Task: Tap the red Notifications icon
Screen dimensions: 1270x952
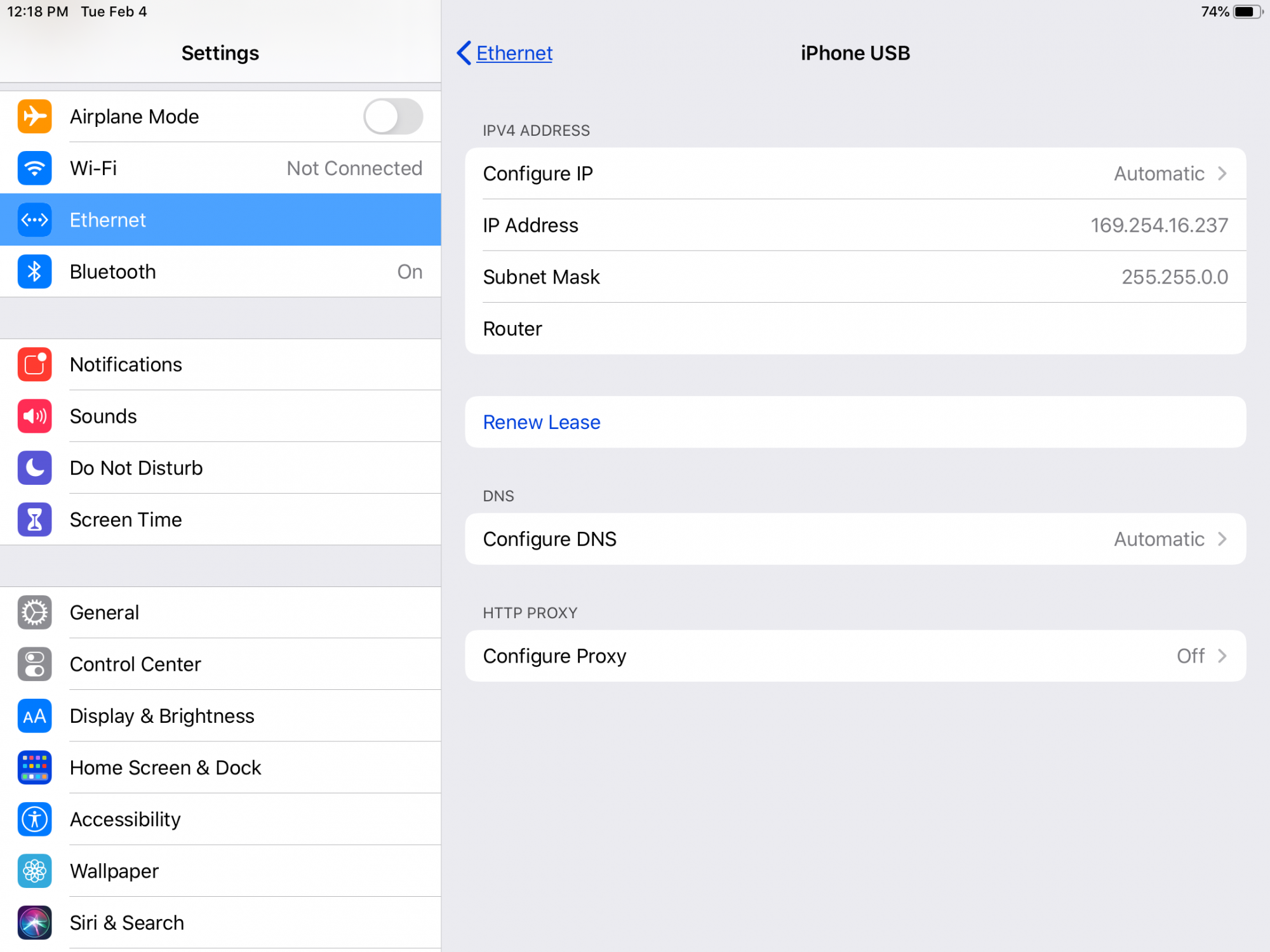Action: click(34, 364)
